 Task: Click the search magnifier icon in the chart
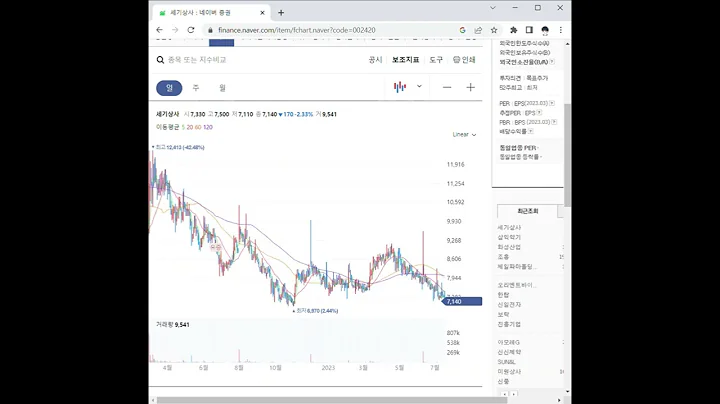point(160,60)
